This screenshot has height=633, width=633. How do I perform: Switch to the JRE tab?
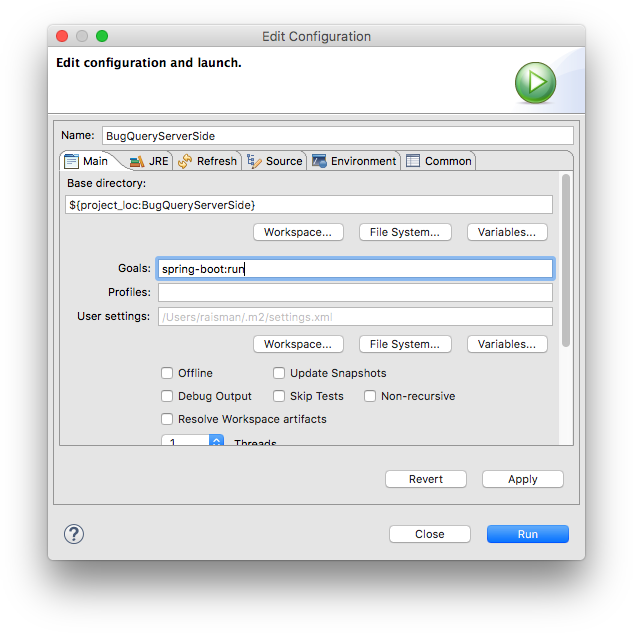pyautogui.click(x=149, y=161)
